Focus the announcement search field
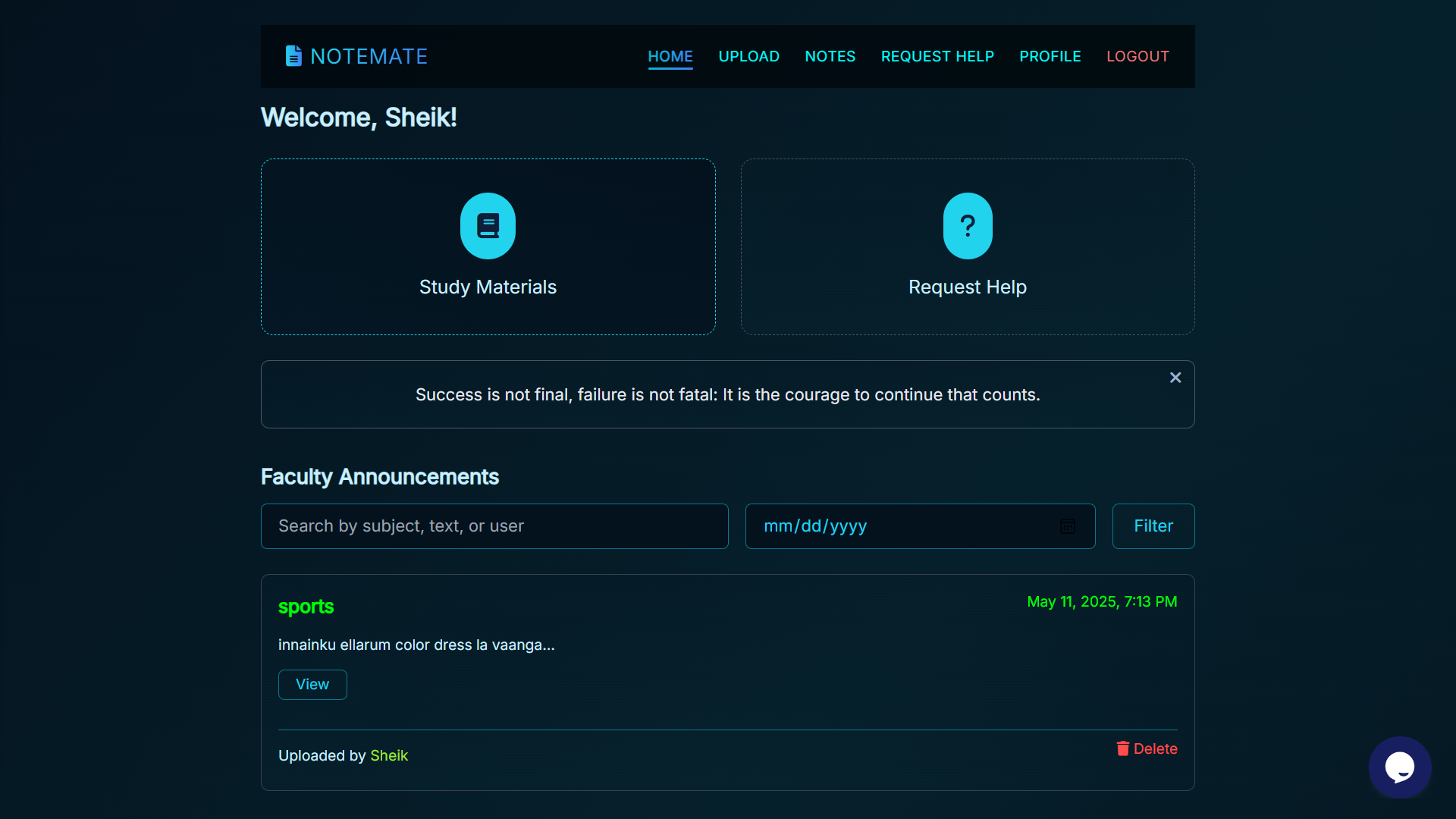This screenshot has height=819, width=1456. click(x=494, y=526)
